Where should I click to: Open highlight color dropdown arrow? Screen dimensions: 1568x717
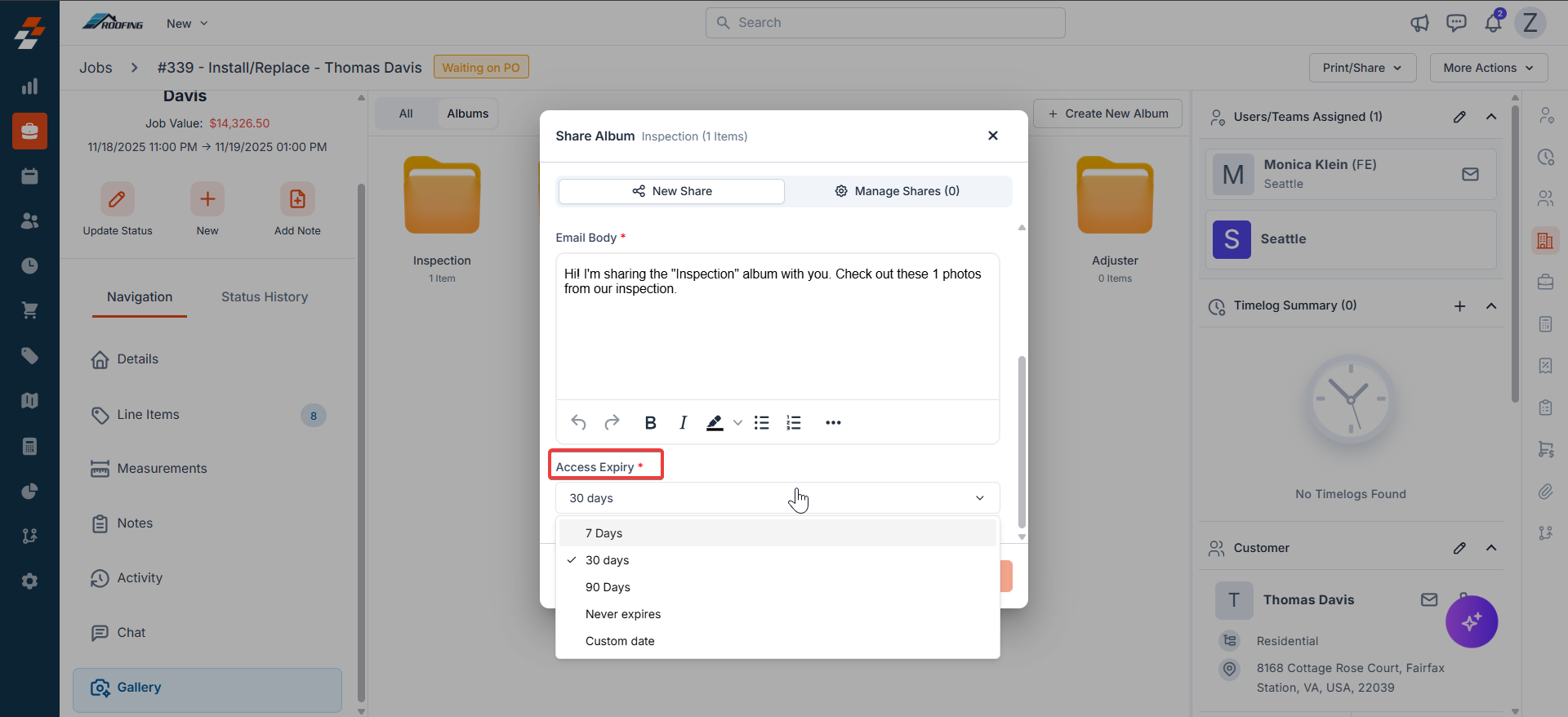737,422
